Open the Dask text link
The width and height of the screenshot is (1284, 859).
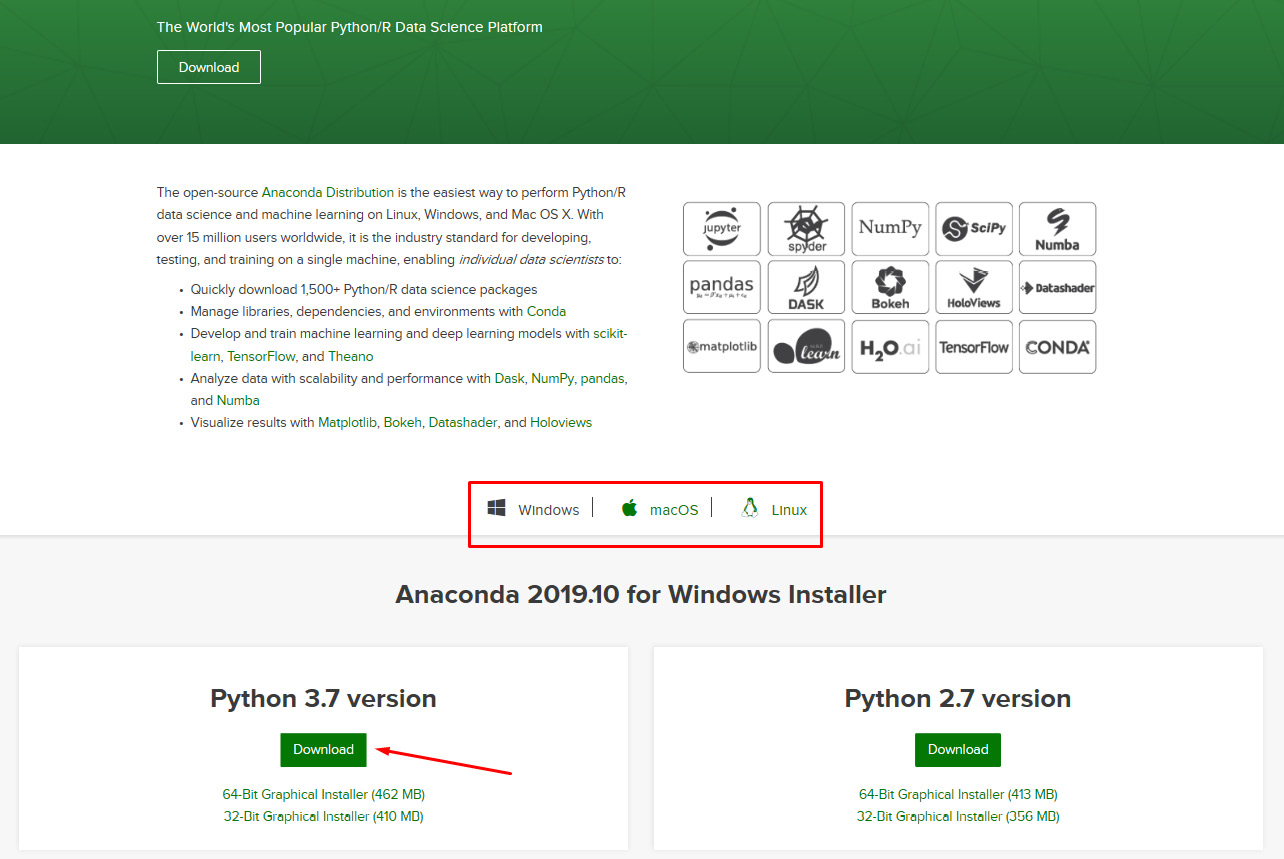pyautogui.click(x=509, y=378)
